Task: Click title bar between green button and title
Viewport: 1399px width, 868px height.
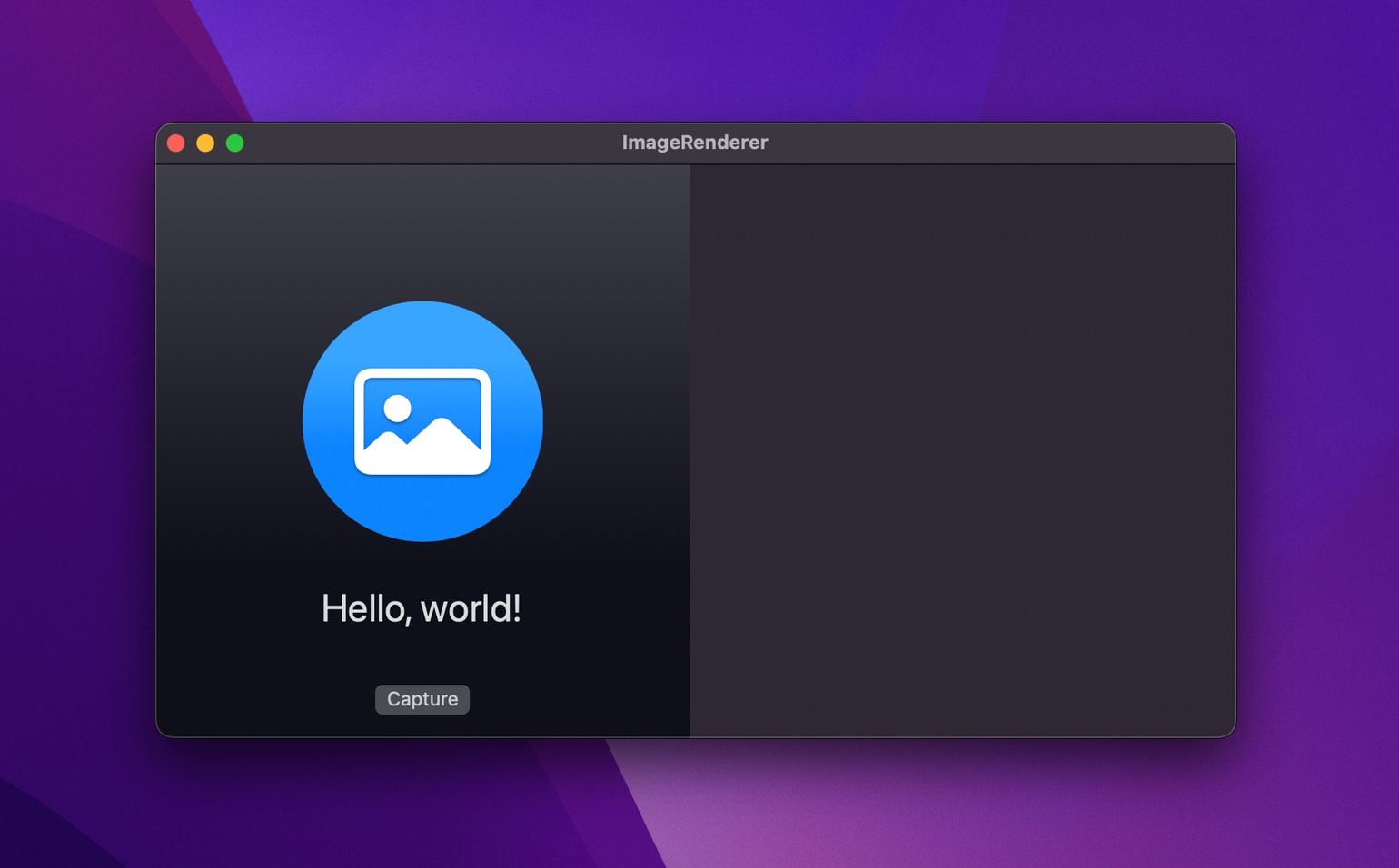Action: click(x=432, y=143)
